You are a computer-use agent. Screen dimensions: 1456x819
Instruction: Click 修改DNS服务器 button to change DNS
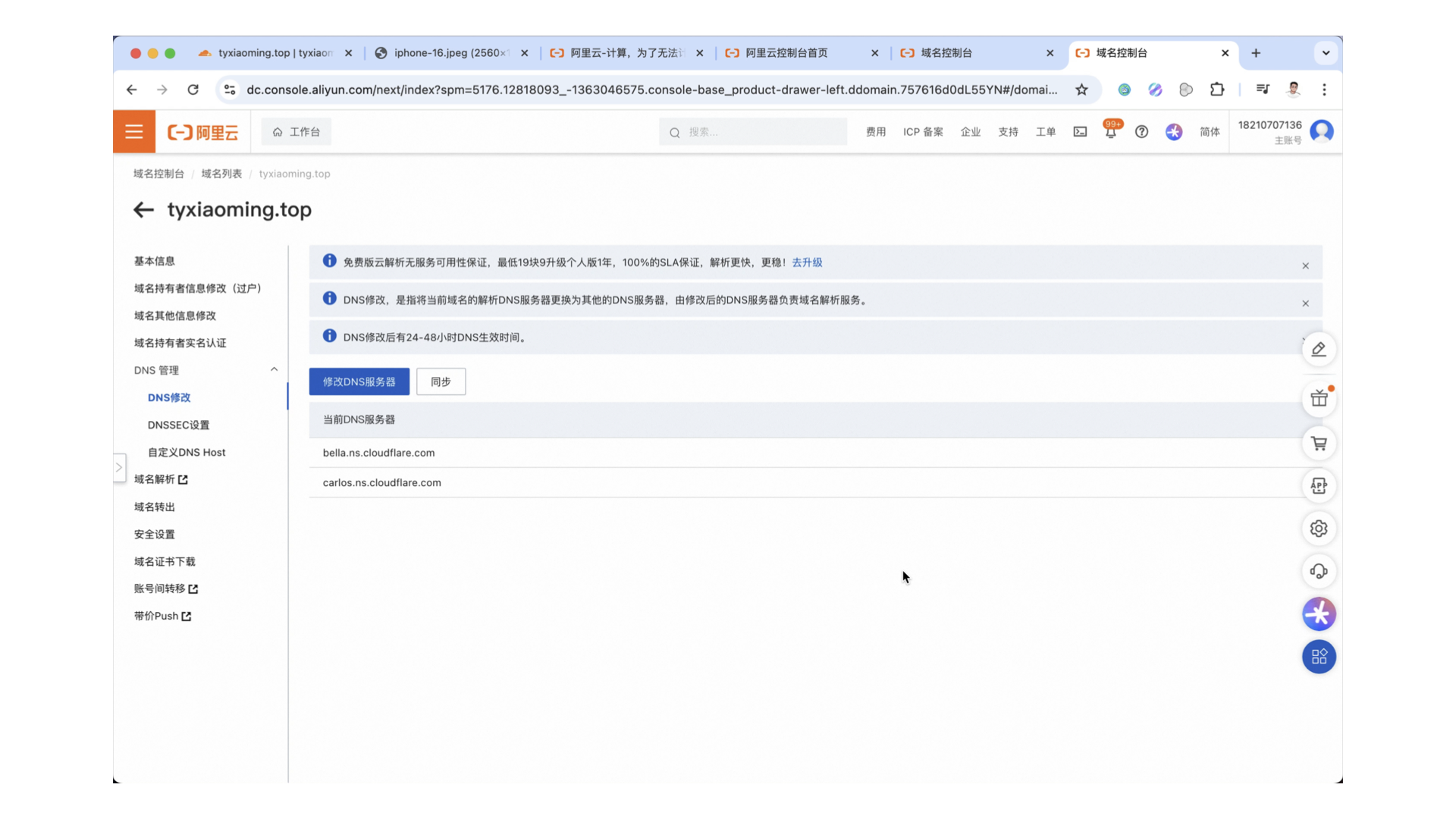click(359, 381)
